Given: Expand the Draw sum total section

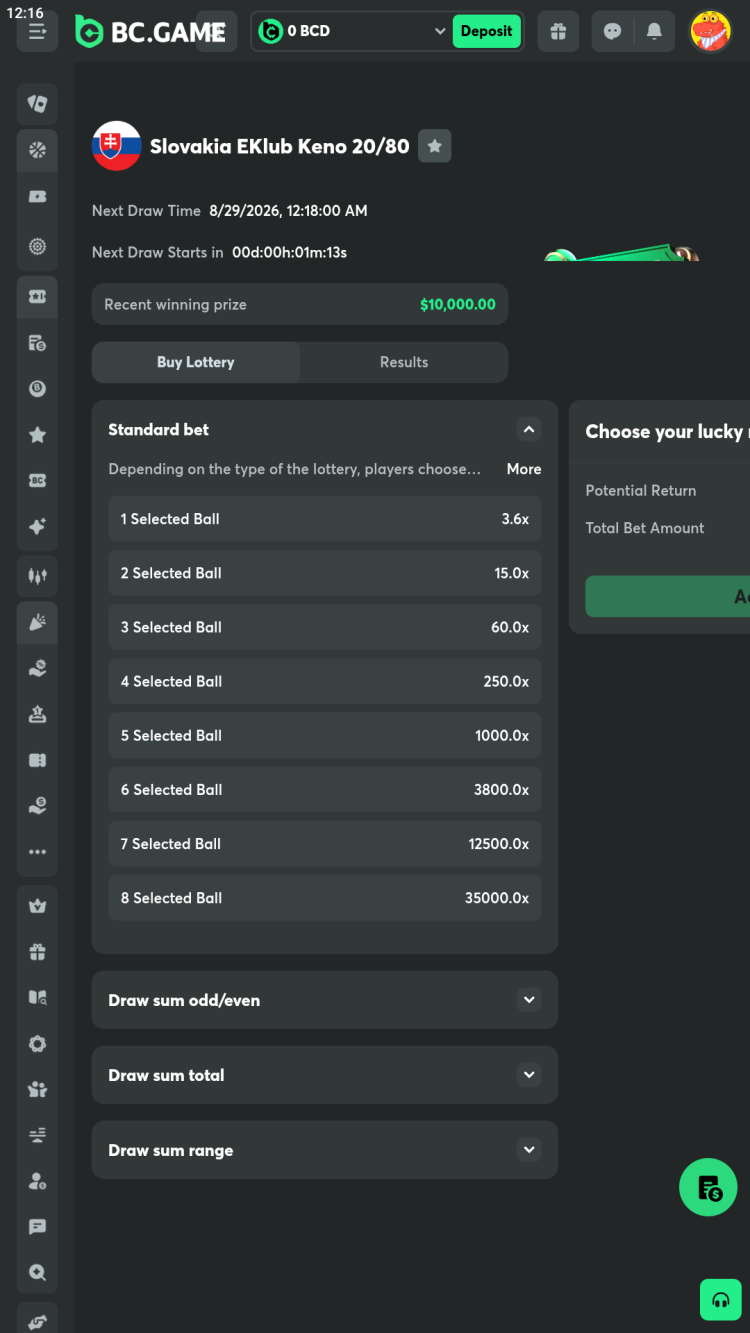Looking at the screenshot, I should click(325, 1075).
